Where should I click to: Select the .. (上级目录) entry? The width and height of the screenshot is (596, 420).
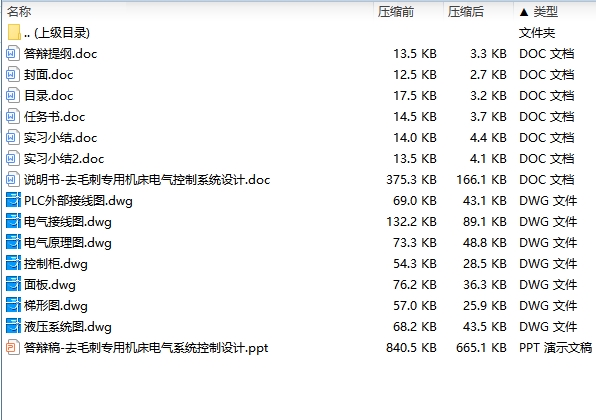(x=57, y=33)
